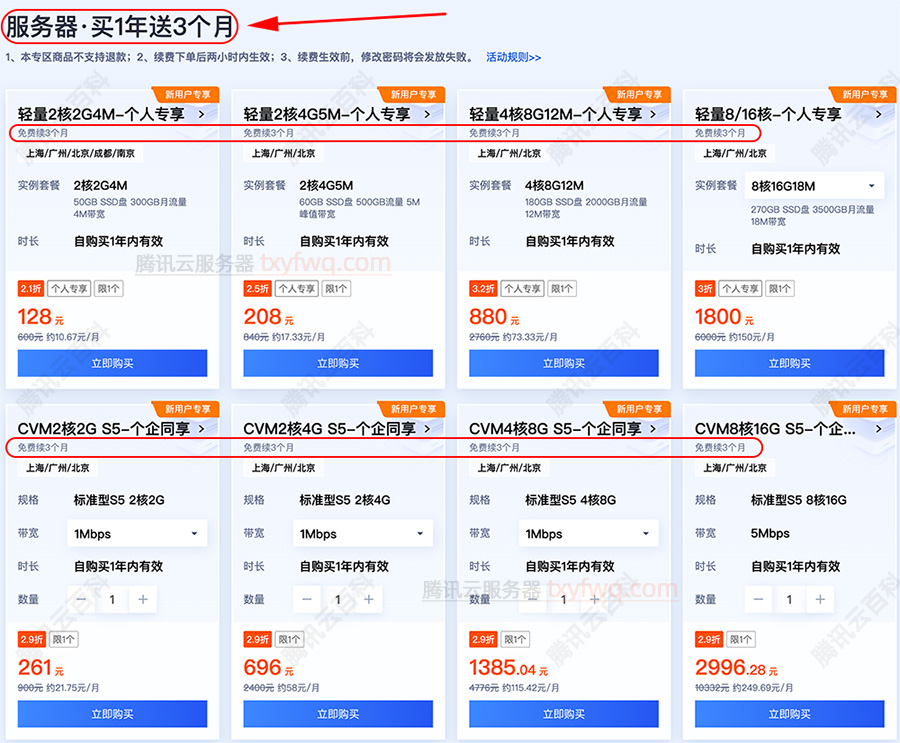Click chevron arrow beside 轻量2核2G4M title

201,114
